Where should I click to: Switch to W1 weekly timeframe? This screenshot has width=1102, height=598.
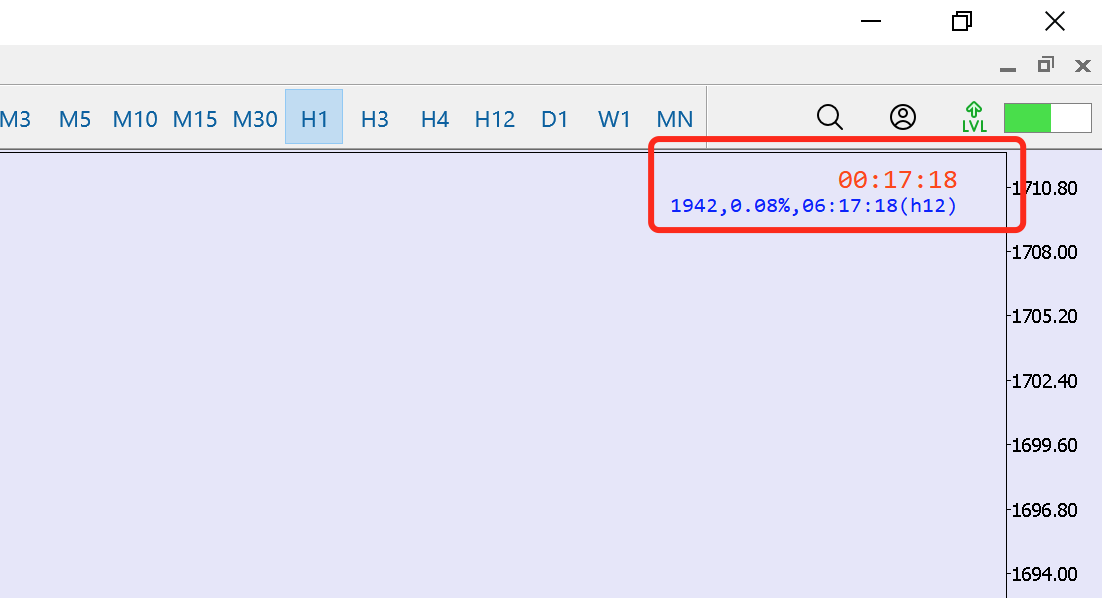(x=614, y=119)
